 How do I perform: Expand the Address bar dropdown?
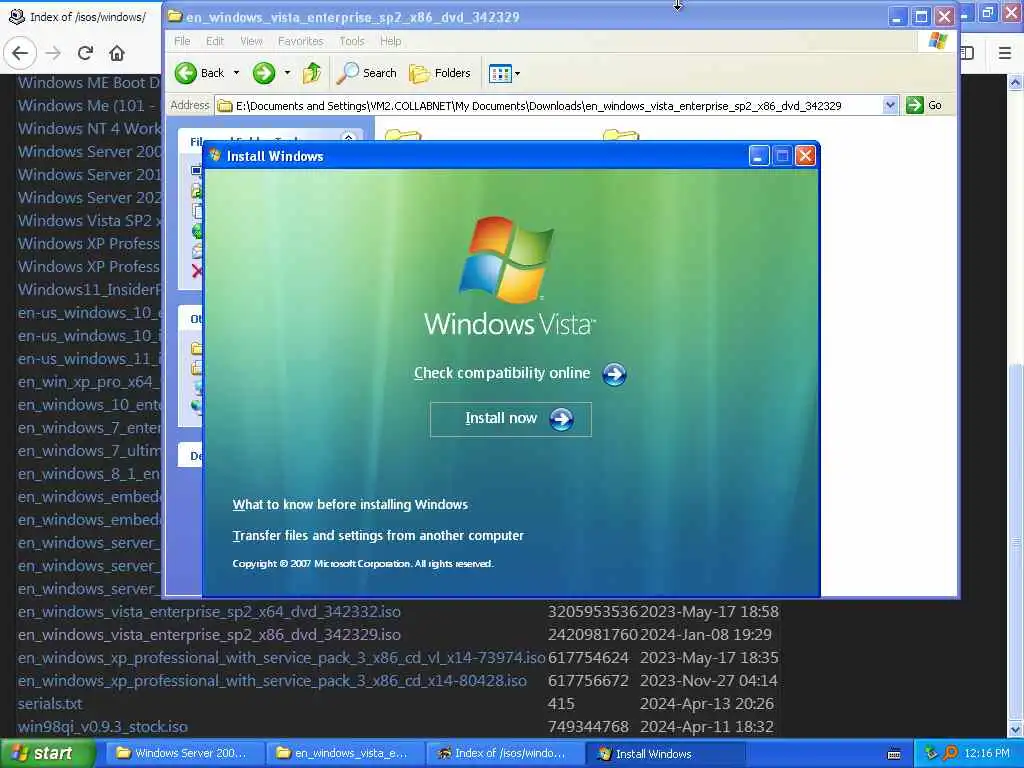(x=889, y=105)
